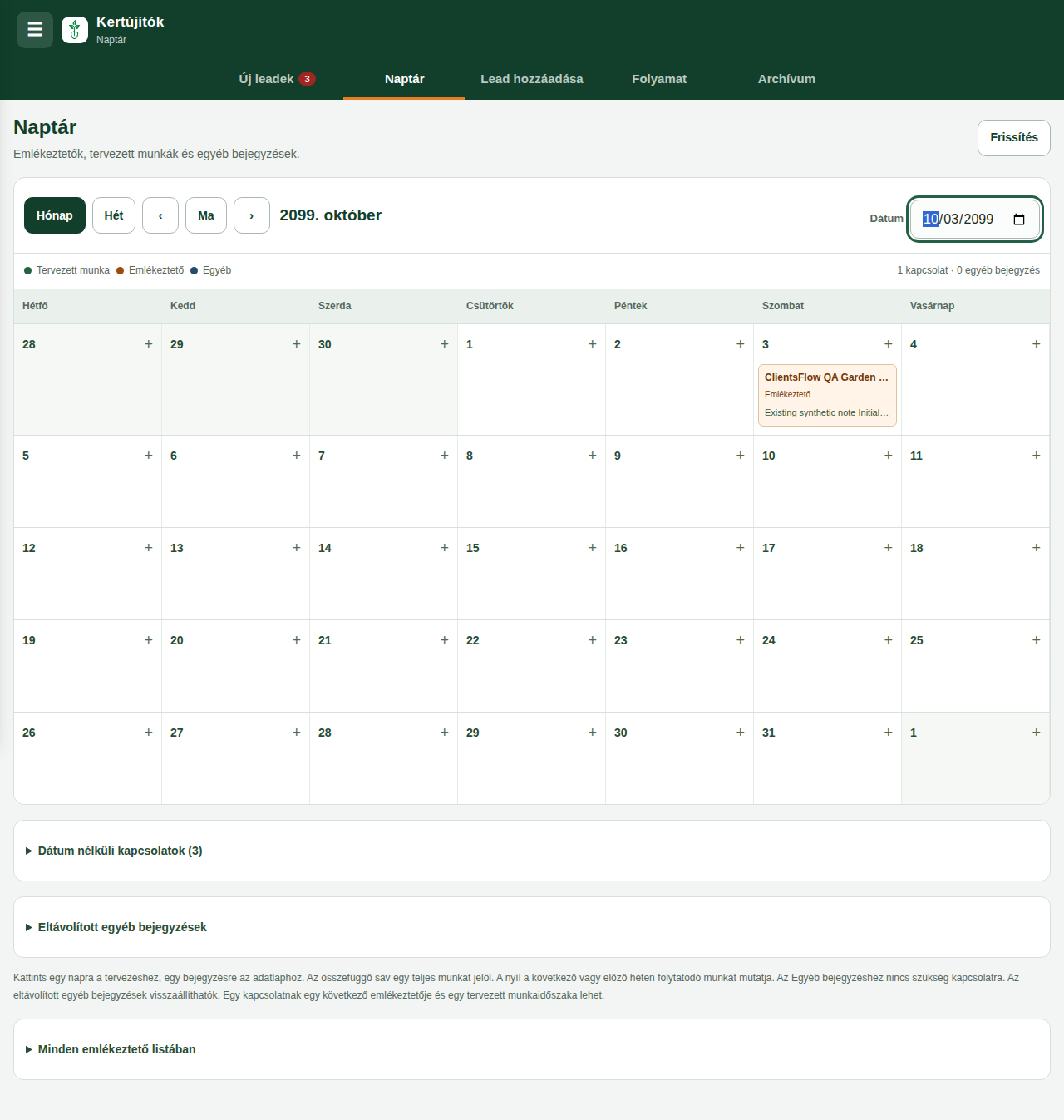Viewport: 1064px width, 1120px height.
Task: Open the date picker calendar icon
Action: coord(1019,220)
